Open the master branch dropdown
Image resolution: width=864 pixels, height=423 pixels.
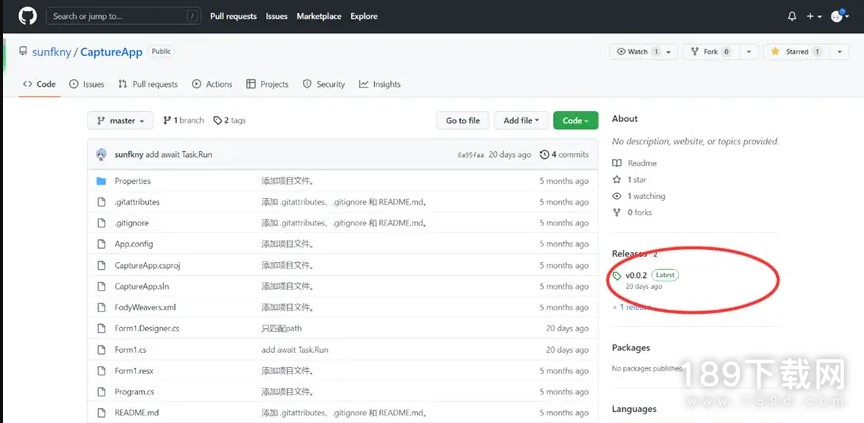coord(121,121)
